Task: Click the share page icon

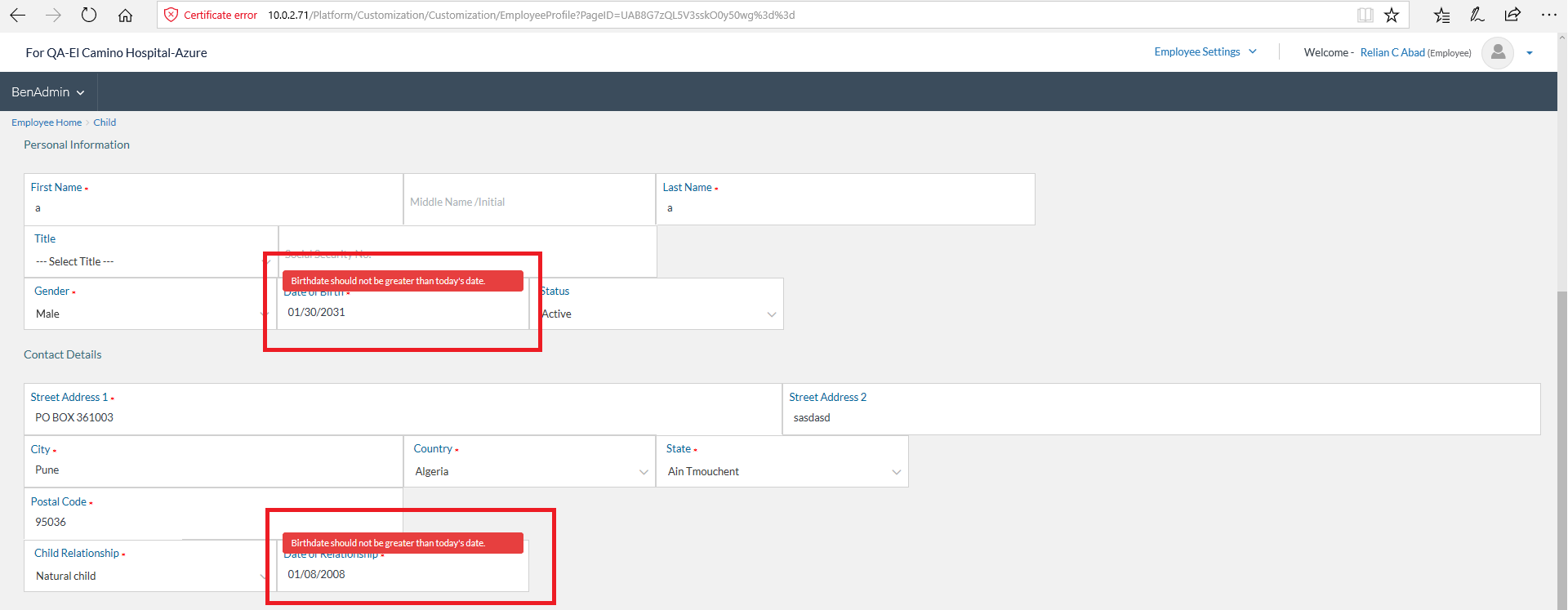Action: click(x=1512, y=15)
